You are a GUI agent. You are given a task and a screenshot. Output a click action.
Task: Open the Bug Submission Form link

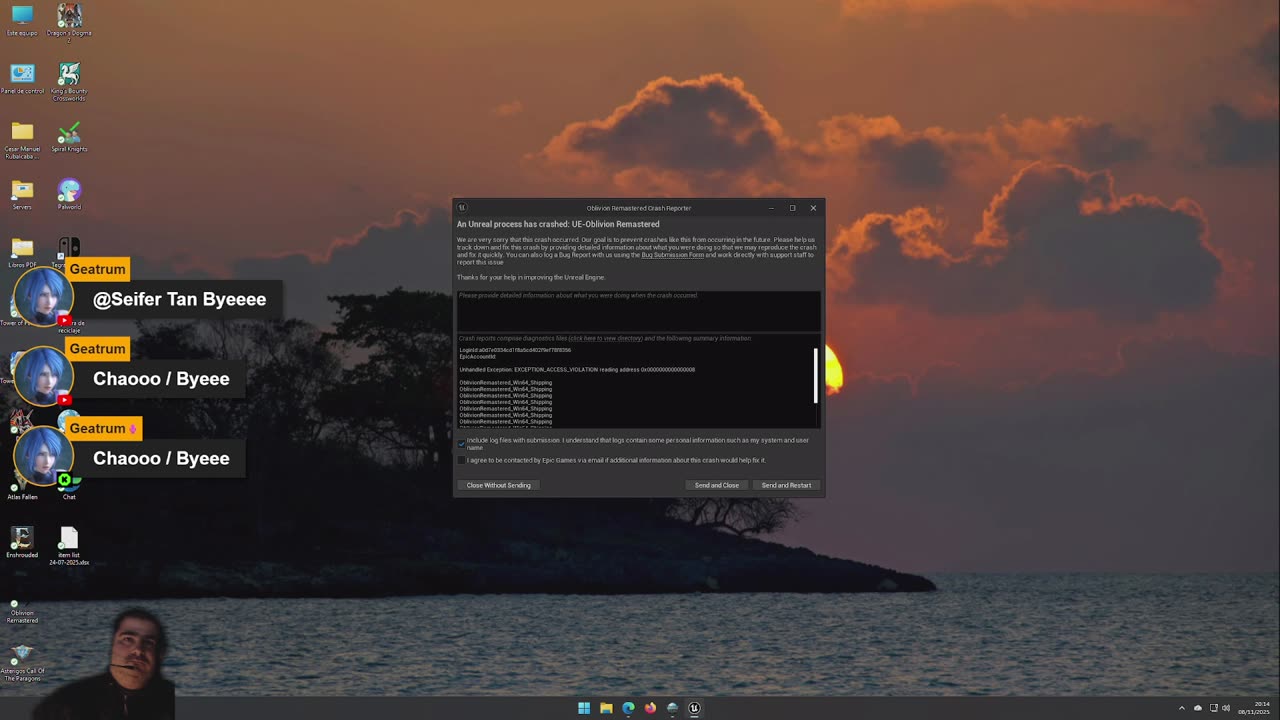click(673, 255)
